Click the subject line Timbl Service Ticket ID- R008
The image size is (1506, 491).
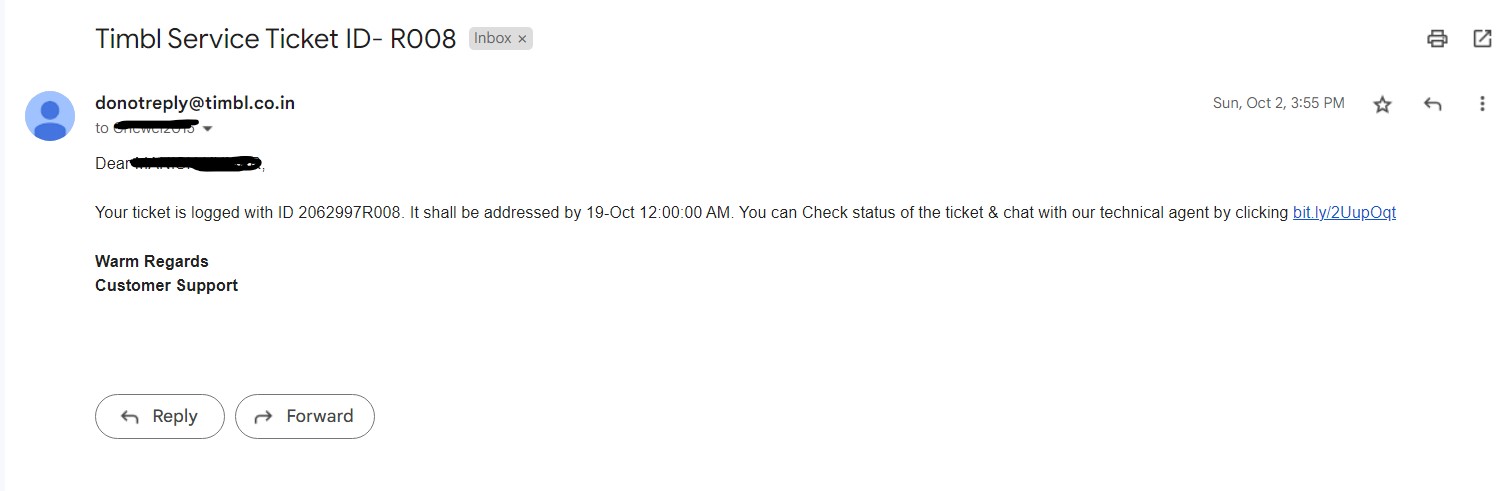(275, 39)
